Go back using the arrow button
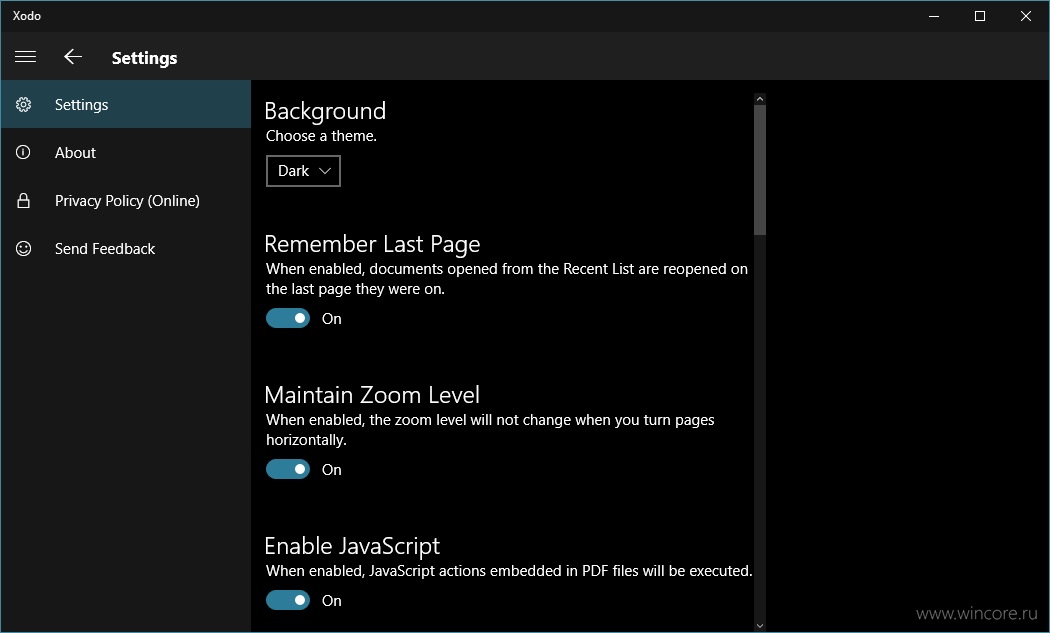Image resolution: width=1050 pixels, height=633 pixels. click(73, 57)
